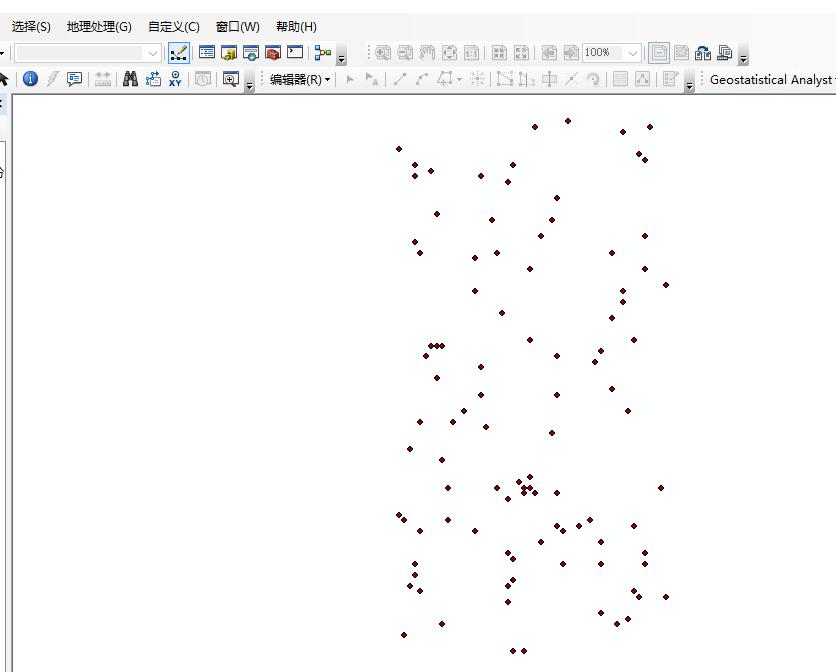Open the map scale combo box

87,53
